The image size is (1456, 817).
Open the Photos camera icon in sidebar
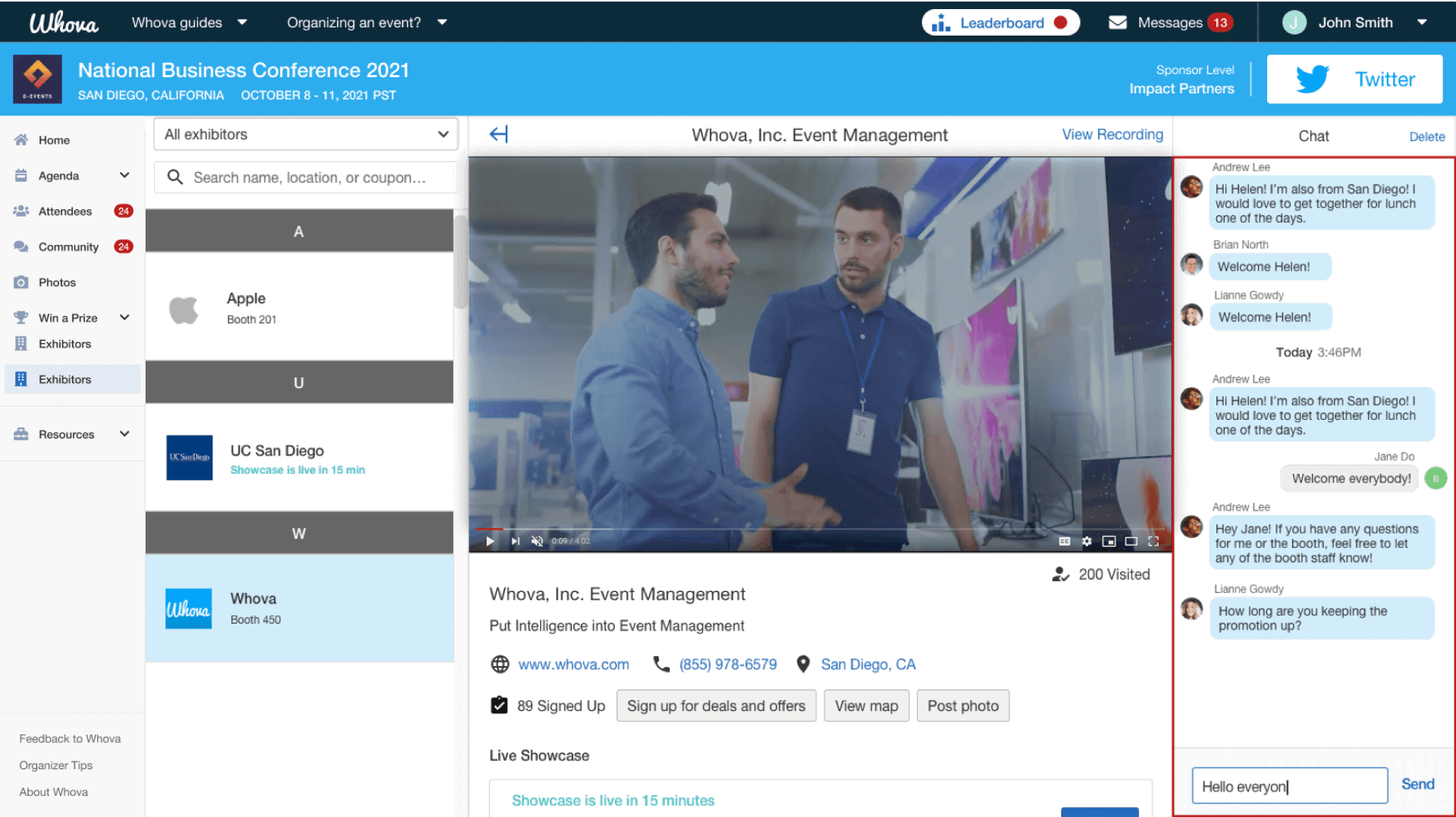click(x=21, y=282)
